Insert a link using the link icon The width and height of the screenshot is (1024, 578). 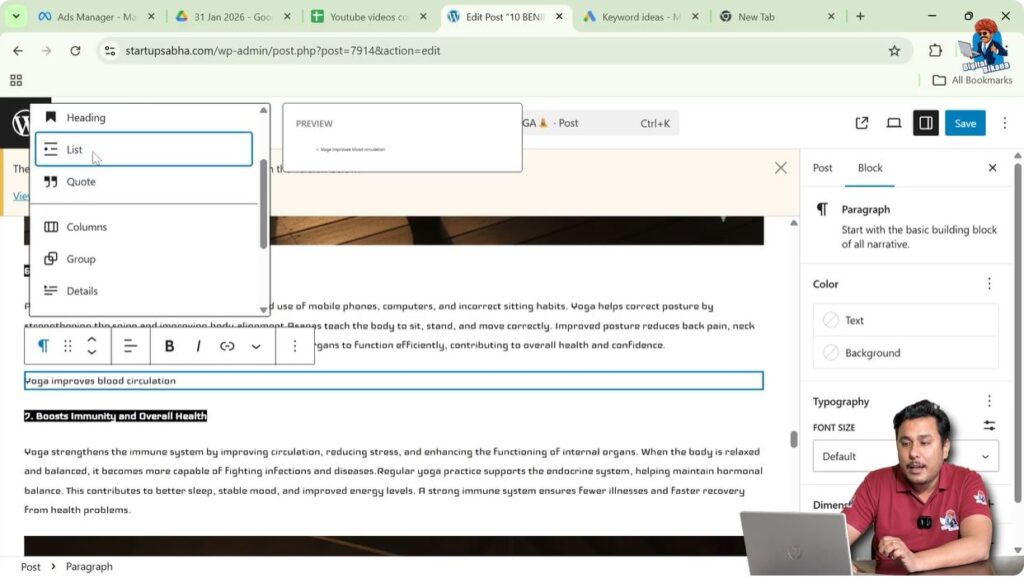pos(227,345)
